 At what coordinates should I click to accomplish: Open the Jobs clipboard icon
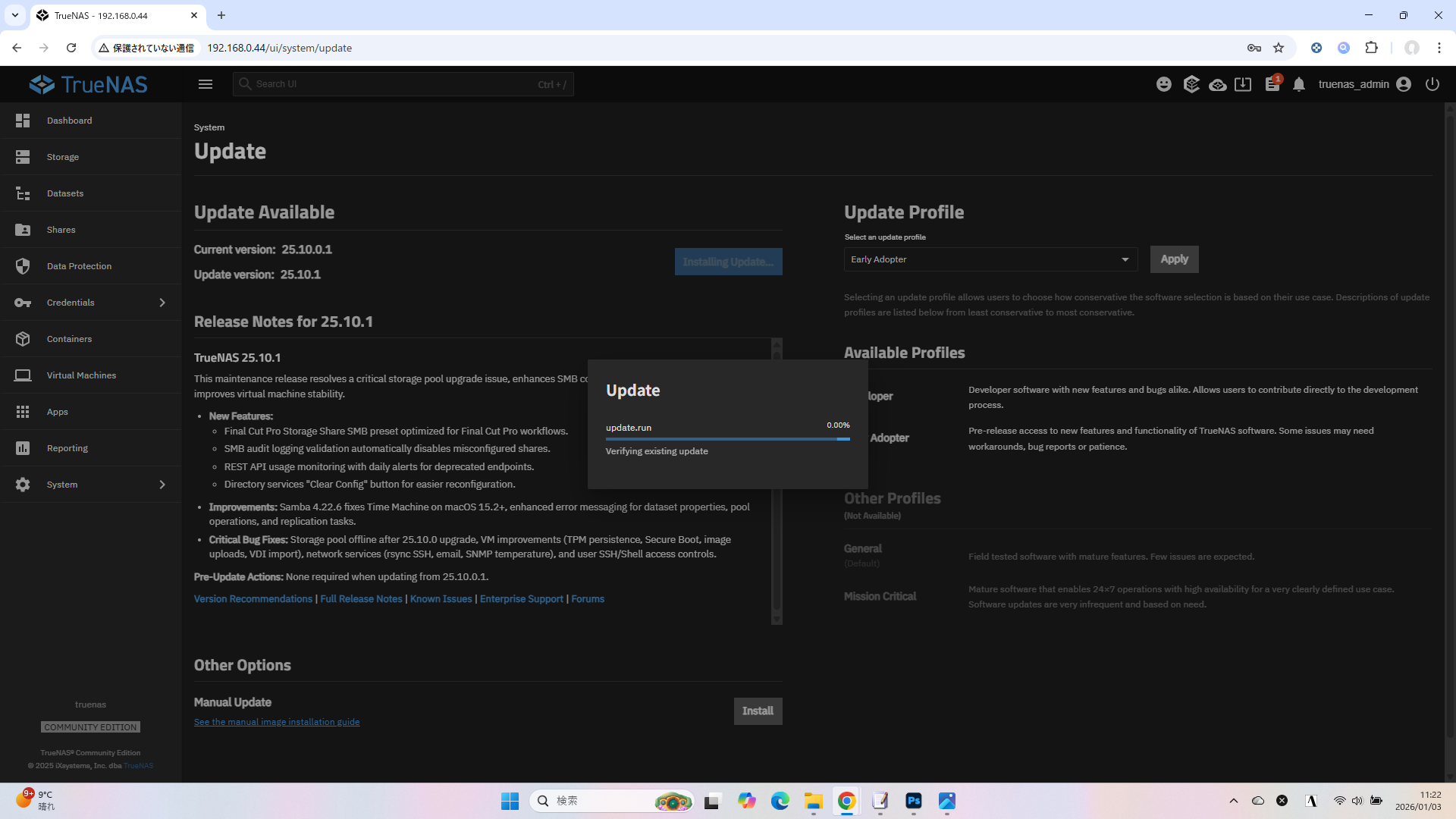point(1272,84)
